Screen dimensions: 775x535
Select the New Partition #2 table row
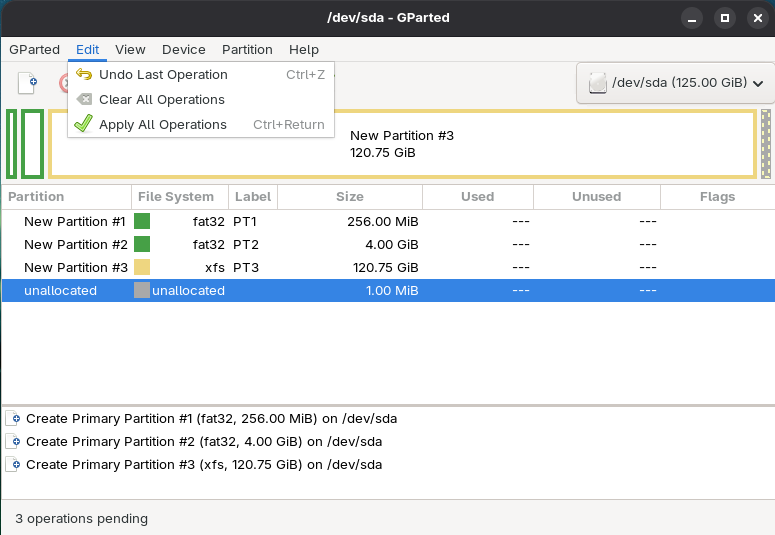[300, 245]
